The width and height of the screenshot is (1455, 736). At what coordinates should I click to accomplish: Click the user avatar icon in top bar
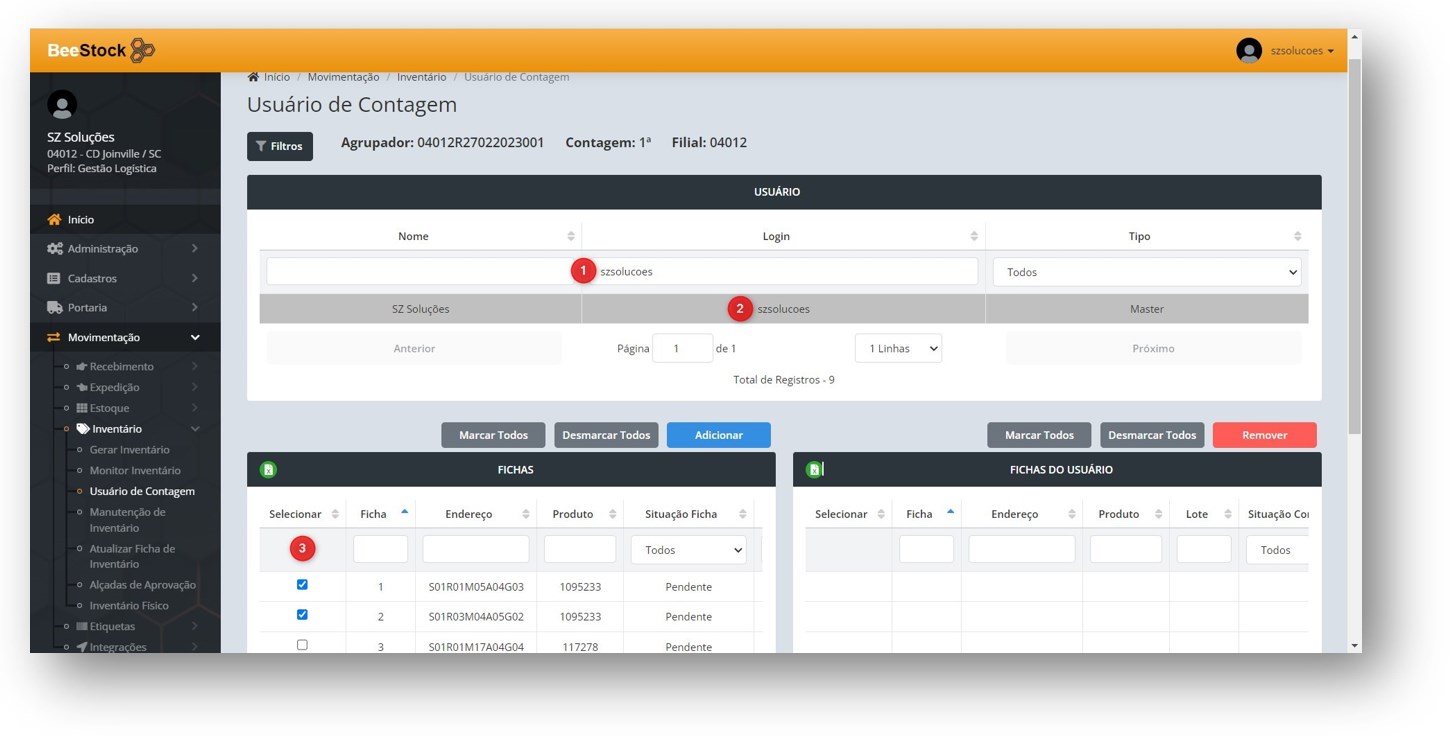pos(1248,50)
